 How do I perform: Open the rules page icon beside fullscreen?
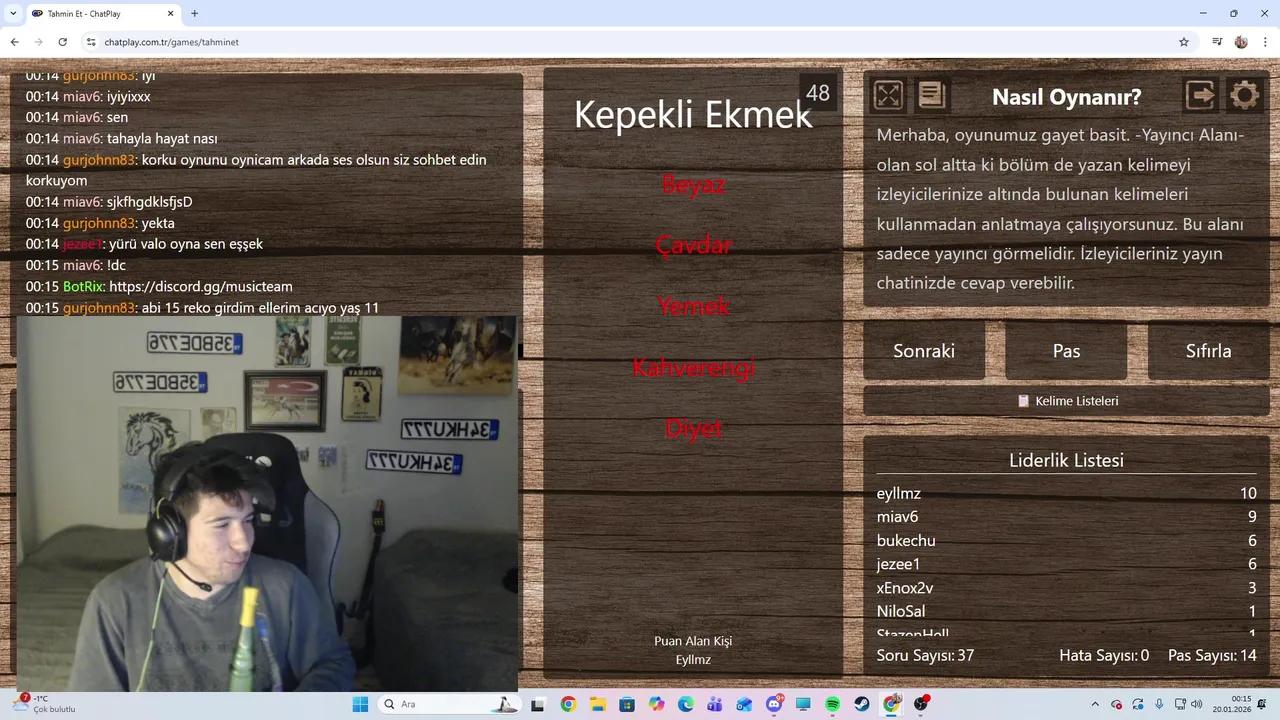[x=932, y=95]
